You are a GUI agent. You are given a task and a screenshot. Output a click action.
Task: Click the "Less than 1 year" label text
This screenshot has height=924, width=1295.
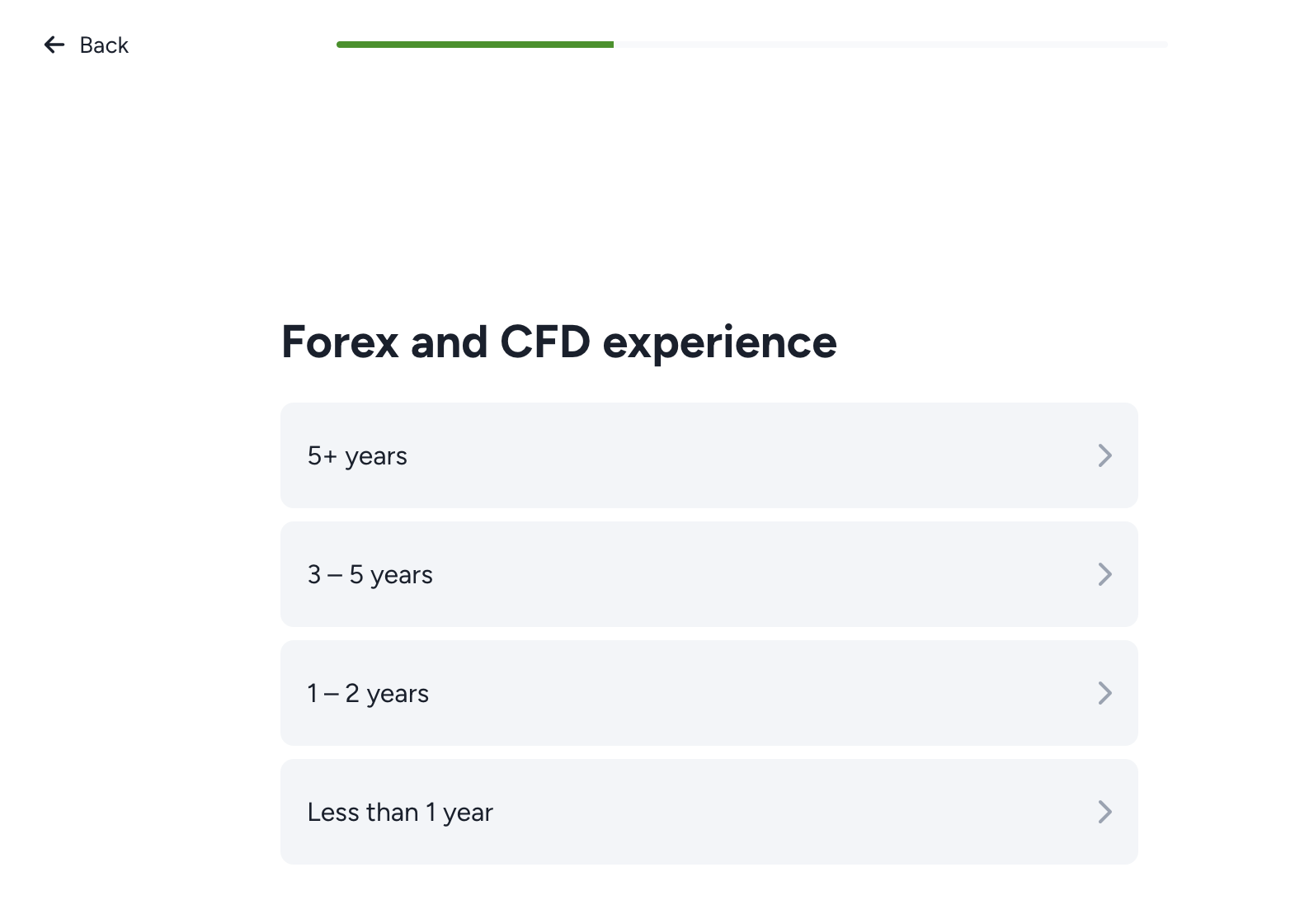(x=400, y=813)
